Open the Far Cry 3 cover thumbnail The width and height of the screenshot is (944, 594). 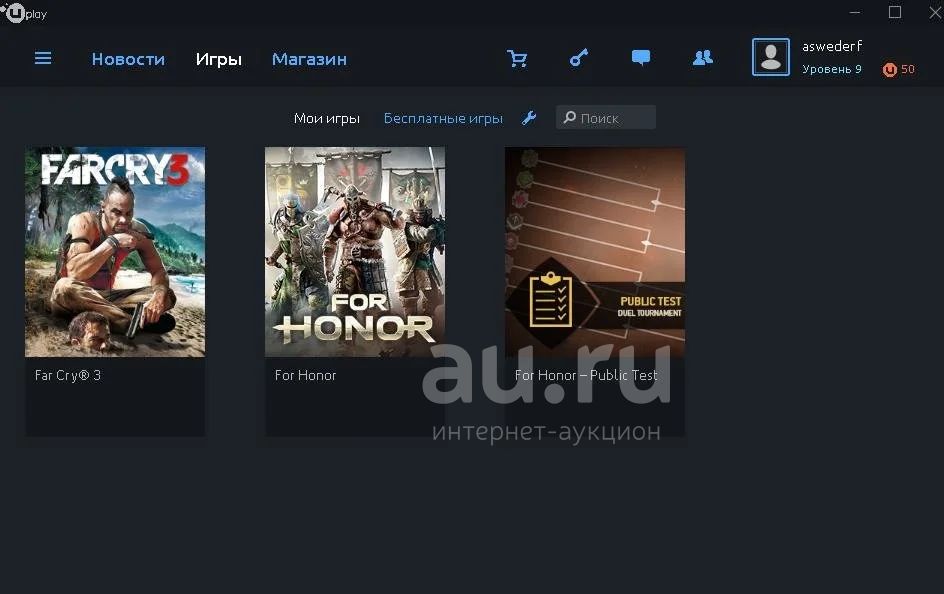115,252
